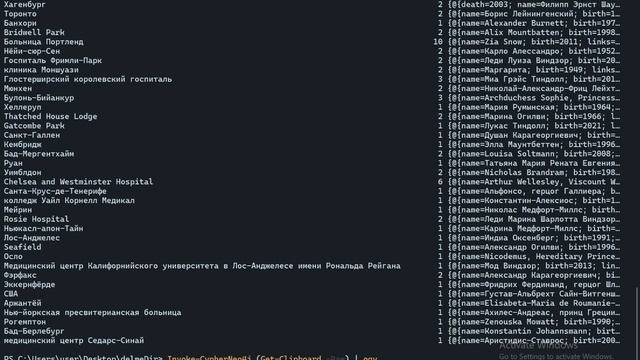Image resolution: width=640 pixels, height=360 pixels.
Task: Select 'клиника Моншуази' entry
Action: pyautogui.click(x=41, y=70)
